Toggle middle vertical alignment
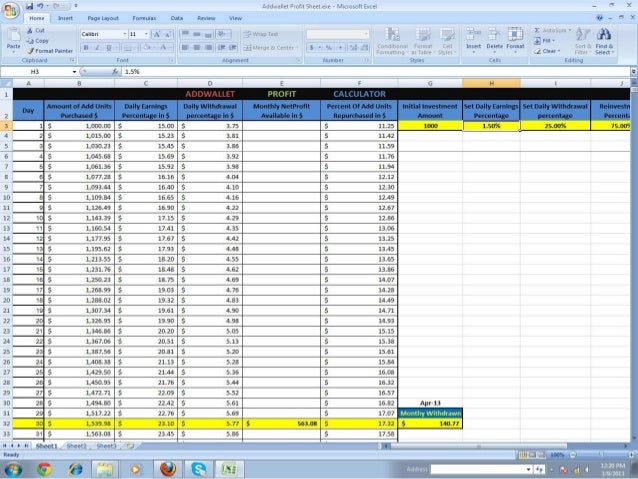 pos(197,34)
